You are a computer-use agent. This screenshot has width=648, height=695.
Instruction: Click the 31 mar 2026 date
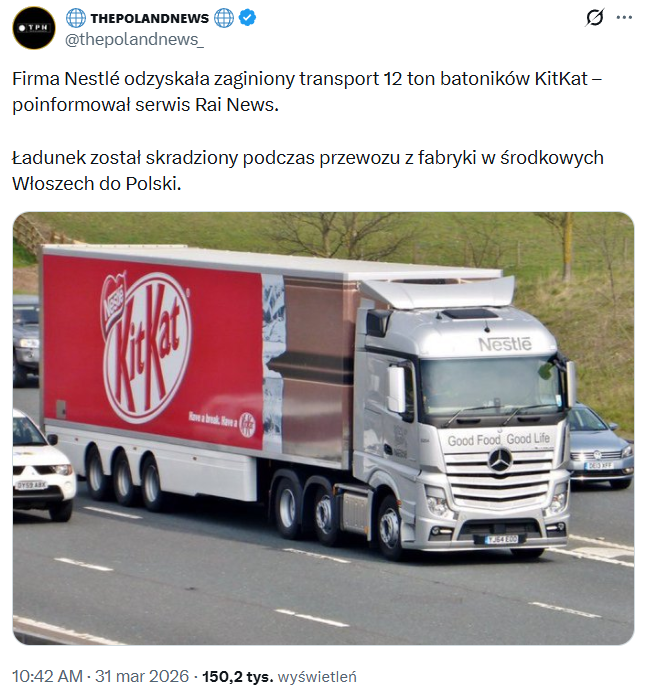pyautogui.click(x=142, y=676)
